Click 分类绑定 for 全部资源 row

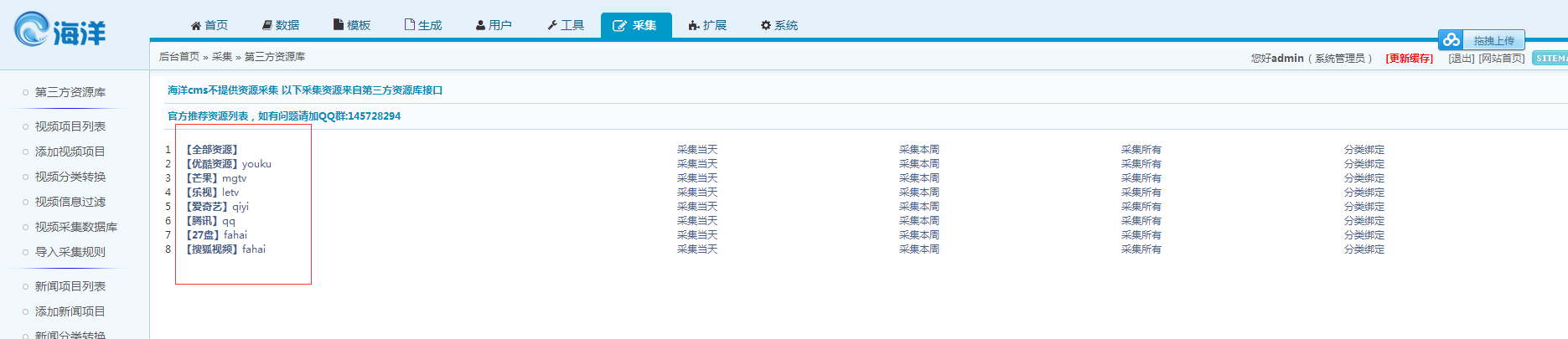1364,150
